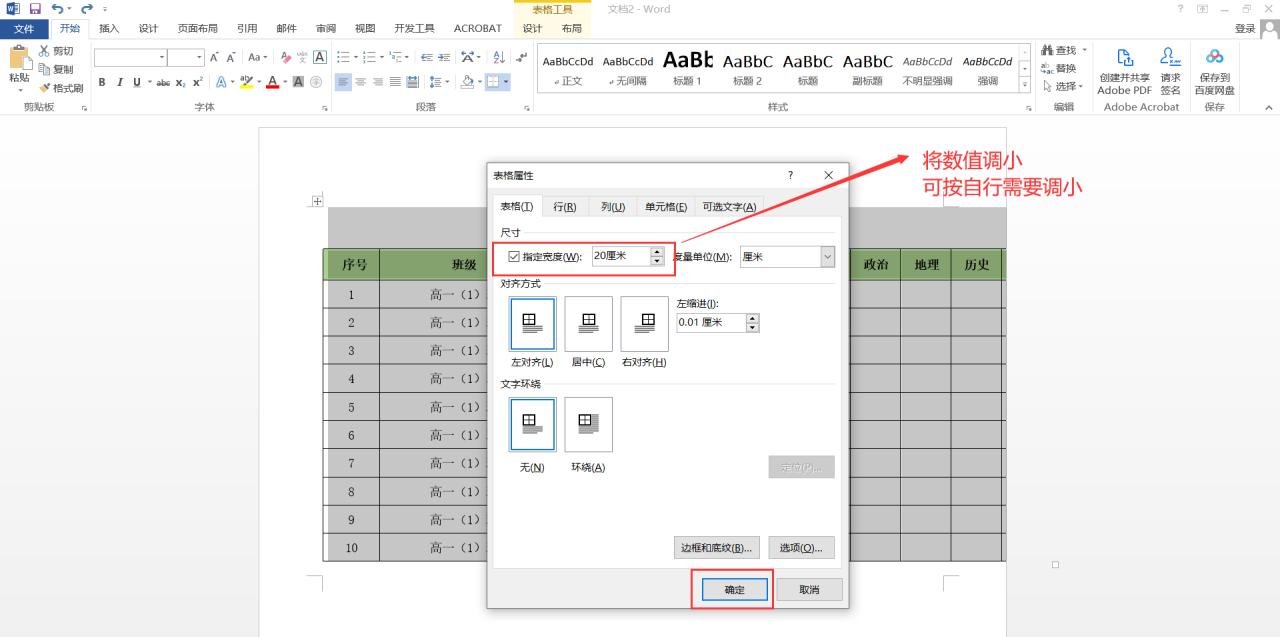Image resolution: width=1280 pixels, height=637 pixels.
Task: Apply red font color swatch
Action: (x=273, y=82)
